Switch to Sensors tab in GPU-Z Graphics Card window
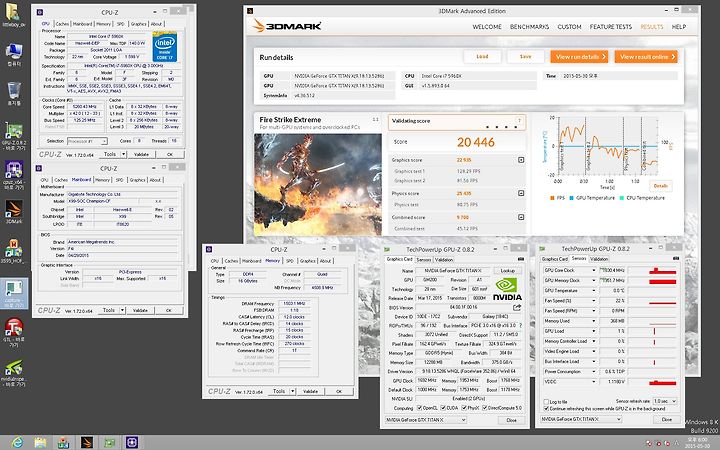The height and width of the screenshot is (450, 720). [423, 260]
